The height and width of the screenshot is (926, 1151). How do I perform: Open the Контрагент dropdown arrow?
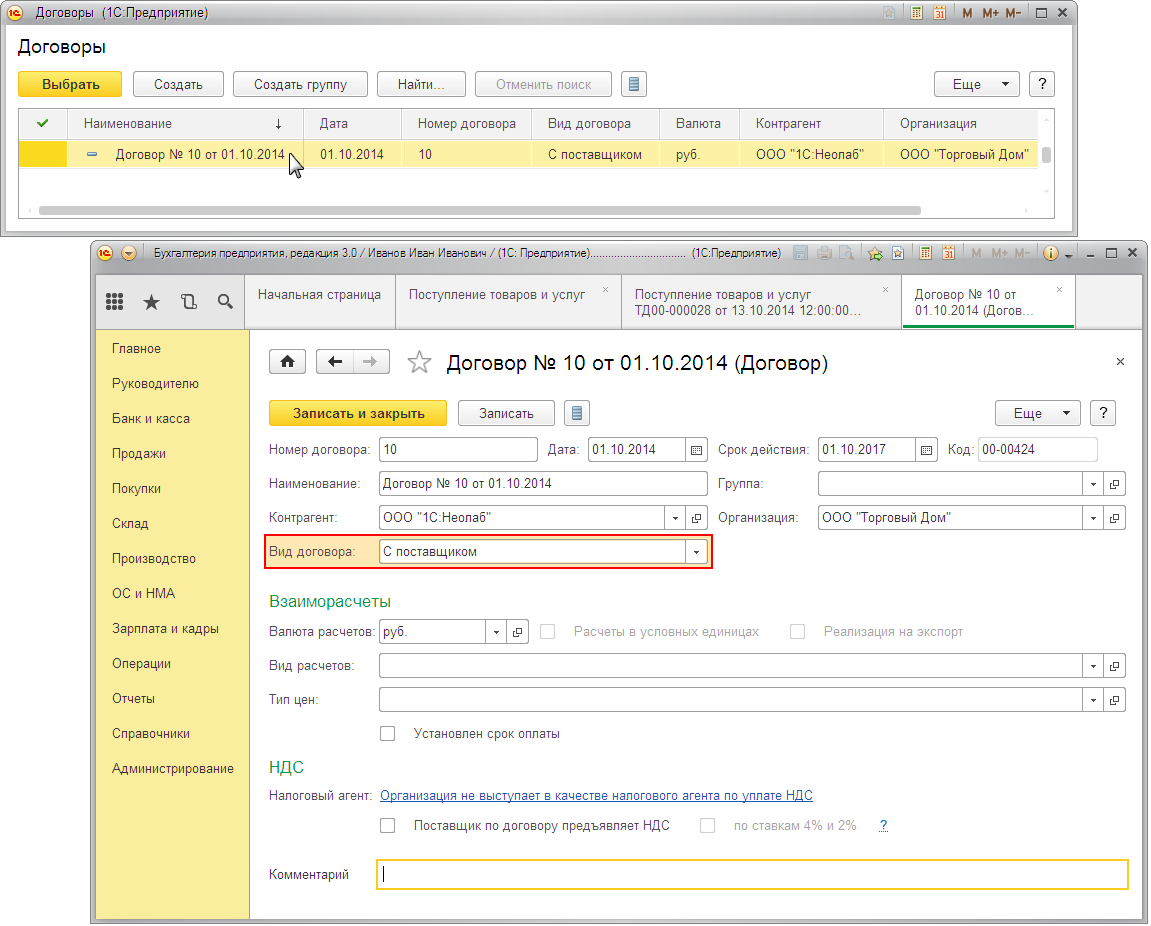675,518
